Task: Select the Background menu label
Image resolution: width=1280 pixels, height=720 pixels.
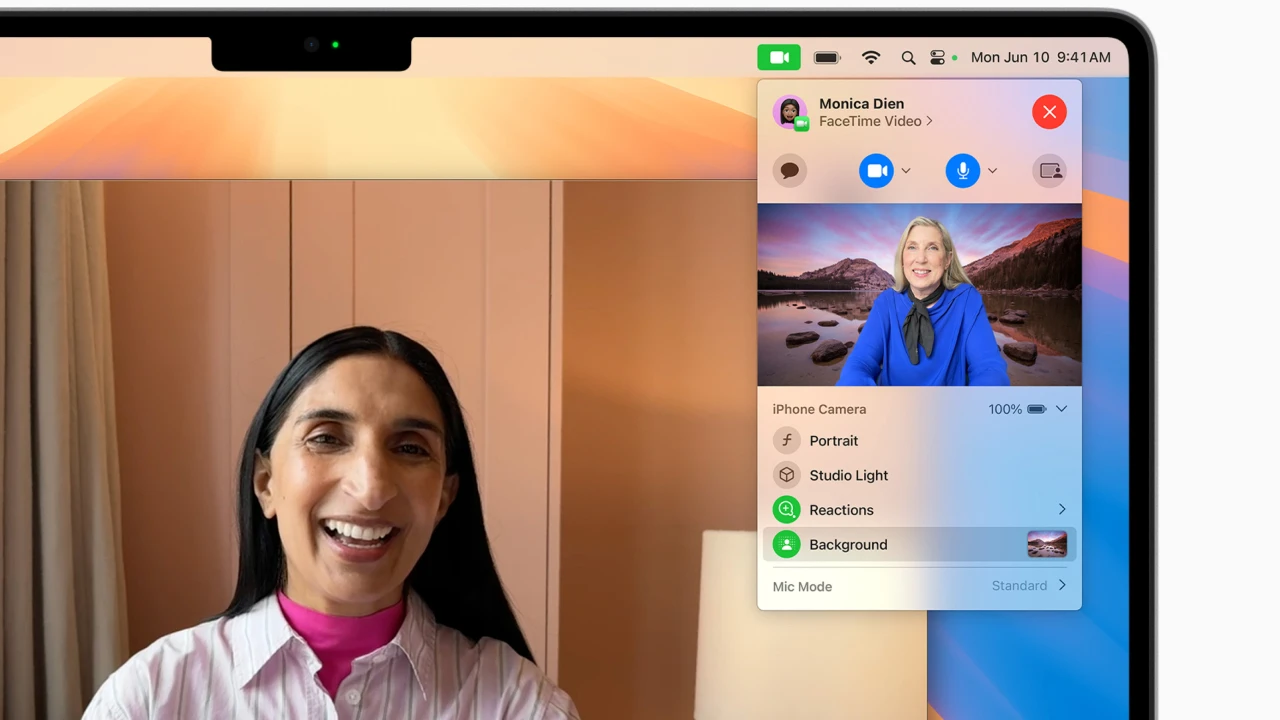Action: [x=849, y=545]
